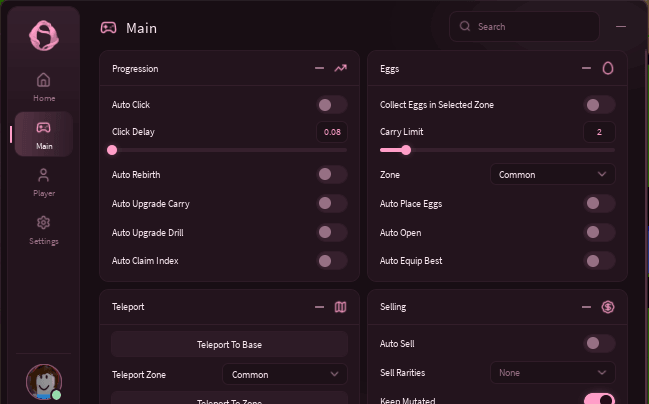Click the Home house icon in sidebar
This screenshot has height=404, width=649.
tap(43, 80)
